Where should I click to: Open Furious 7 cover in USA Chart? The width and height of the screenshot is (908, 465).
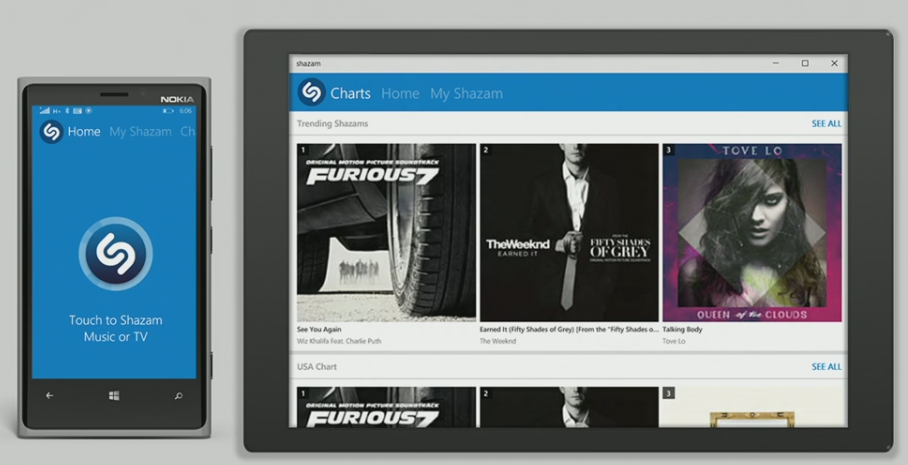386,407
